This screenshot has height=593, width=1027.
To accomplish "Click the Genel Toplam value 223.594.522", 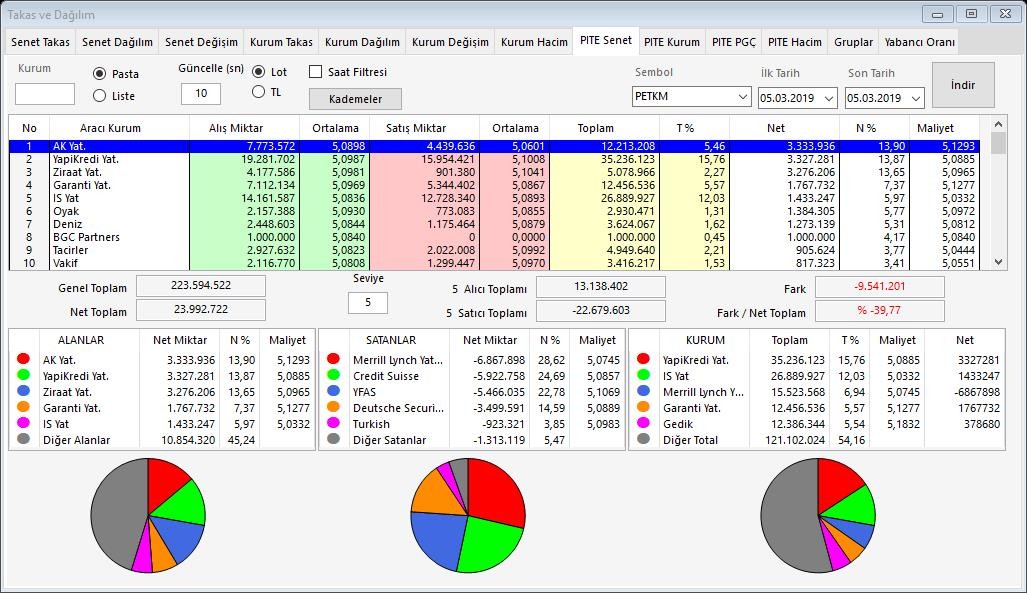I will click(x=200, y=286).
